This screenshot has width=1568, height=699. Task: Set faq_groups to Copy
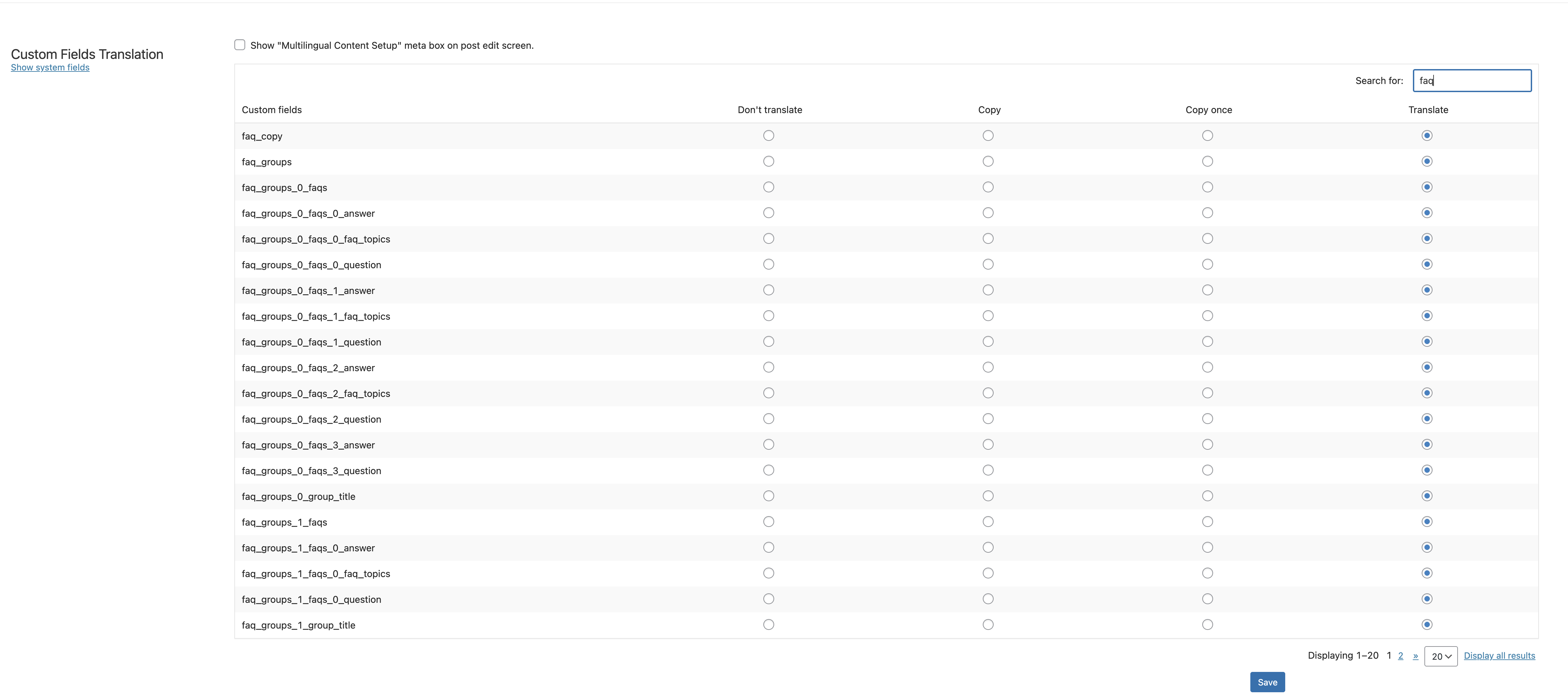coord(988,161)
